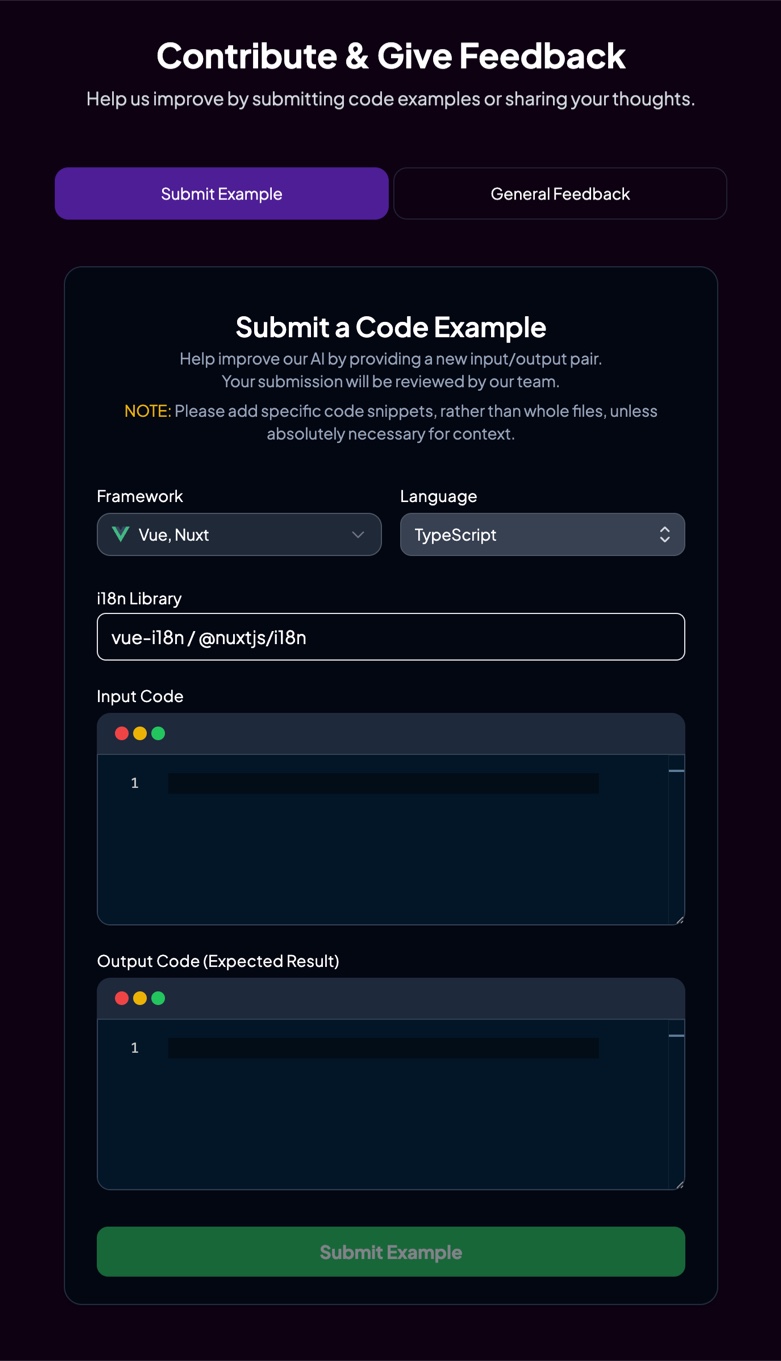The height and width of the screenshot is (1361, 781).
Task: Expand the Framework chevron arrow
Action: click(x=358, y=534)
